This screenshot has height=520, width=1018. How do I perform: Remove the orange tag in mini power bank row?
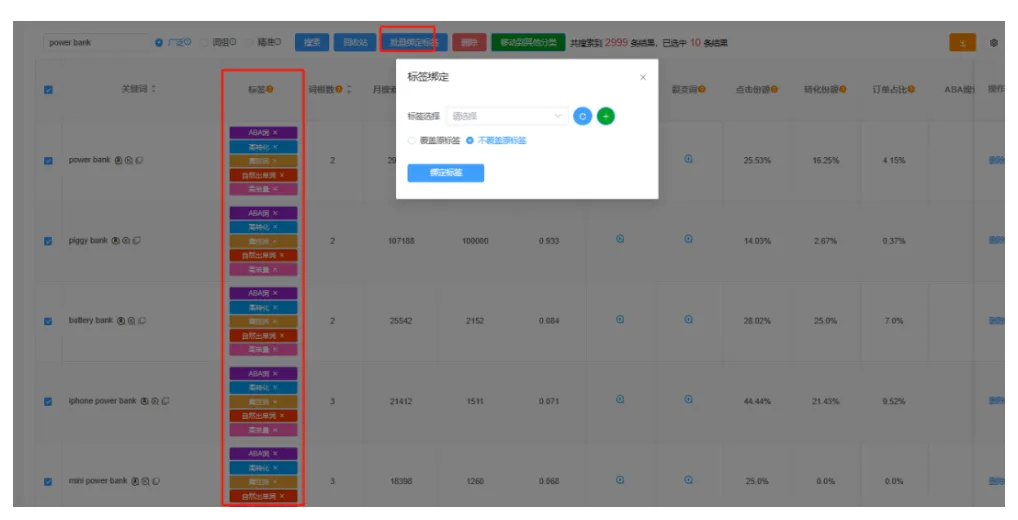tap(275, 482)
